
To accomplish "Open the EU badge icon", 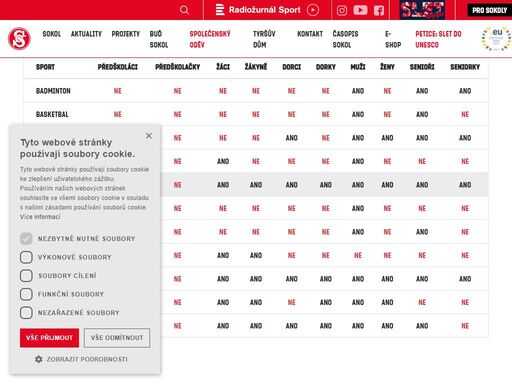I will coord(496,39).
